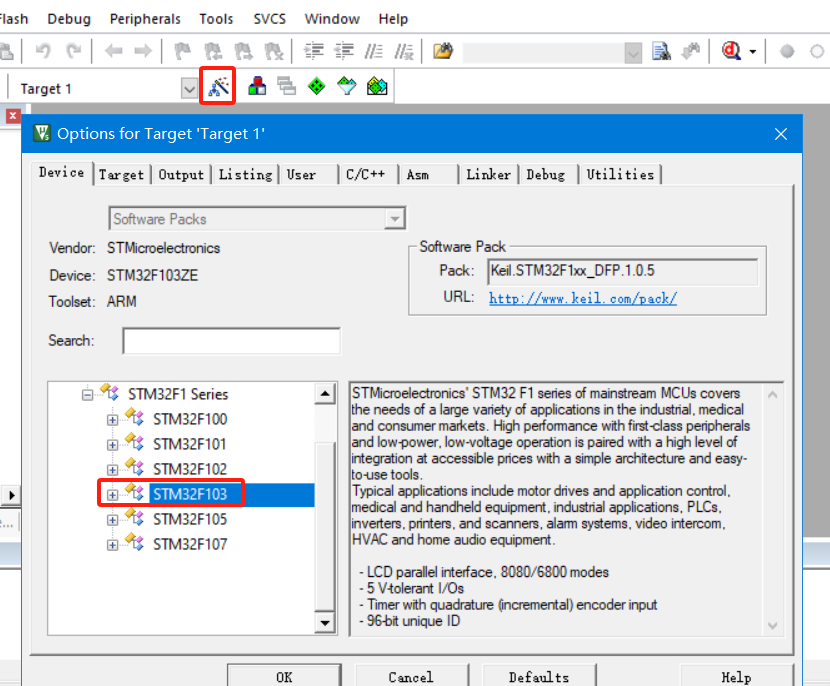Click Select Software Packs icon
The image size is (830, 686).
tap(347, 86)
